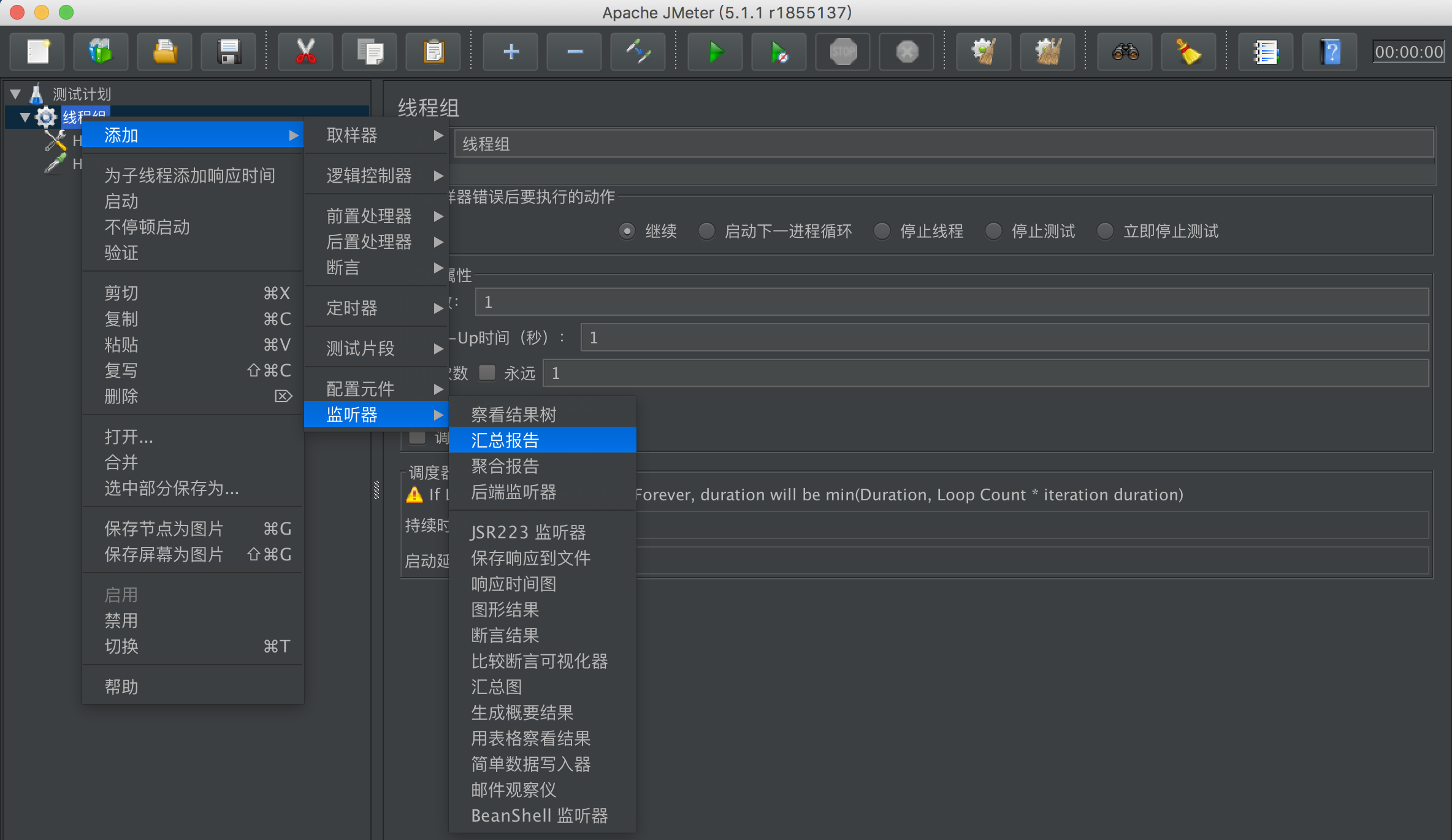The width and height of the screenshot is (1452, 840).
Task: Select the 停止测试 radio button
Action: coord(993,231)
